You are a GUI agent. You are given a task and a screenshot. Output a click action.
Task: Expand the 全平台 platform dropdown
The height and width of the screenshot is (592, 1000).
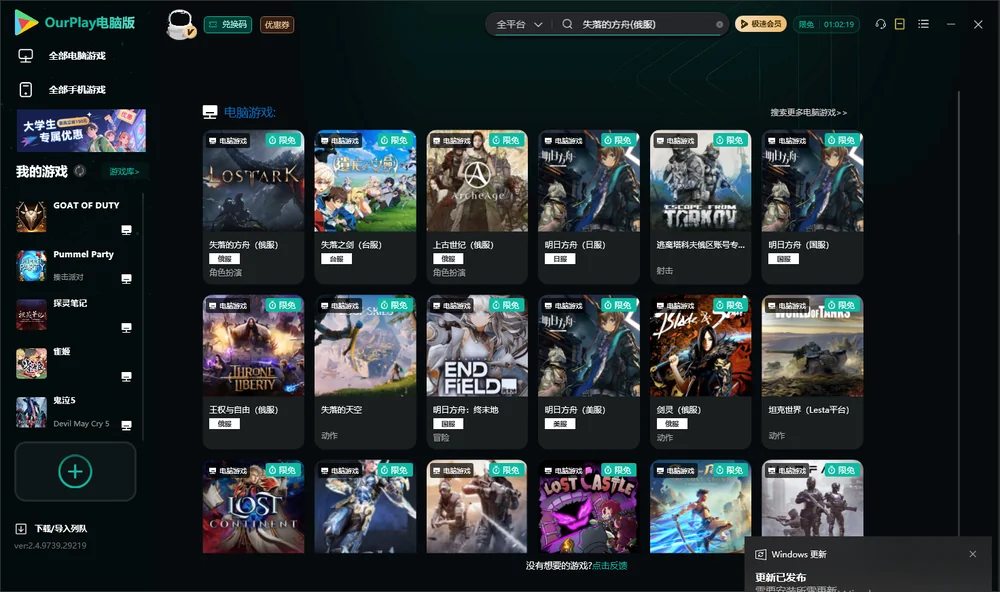pos(519,24)
